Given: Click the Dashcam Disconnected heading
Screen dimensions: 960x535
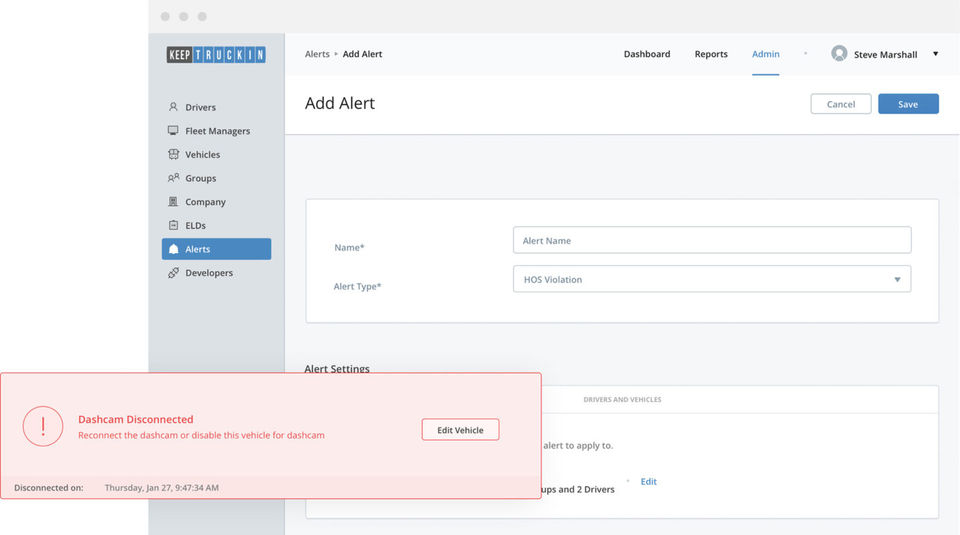Looking at the screenshot, I should click(135, 419).
